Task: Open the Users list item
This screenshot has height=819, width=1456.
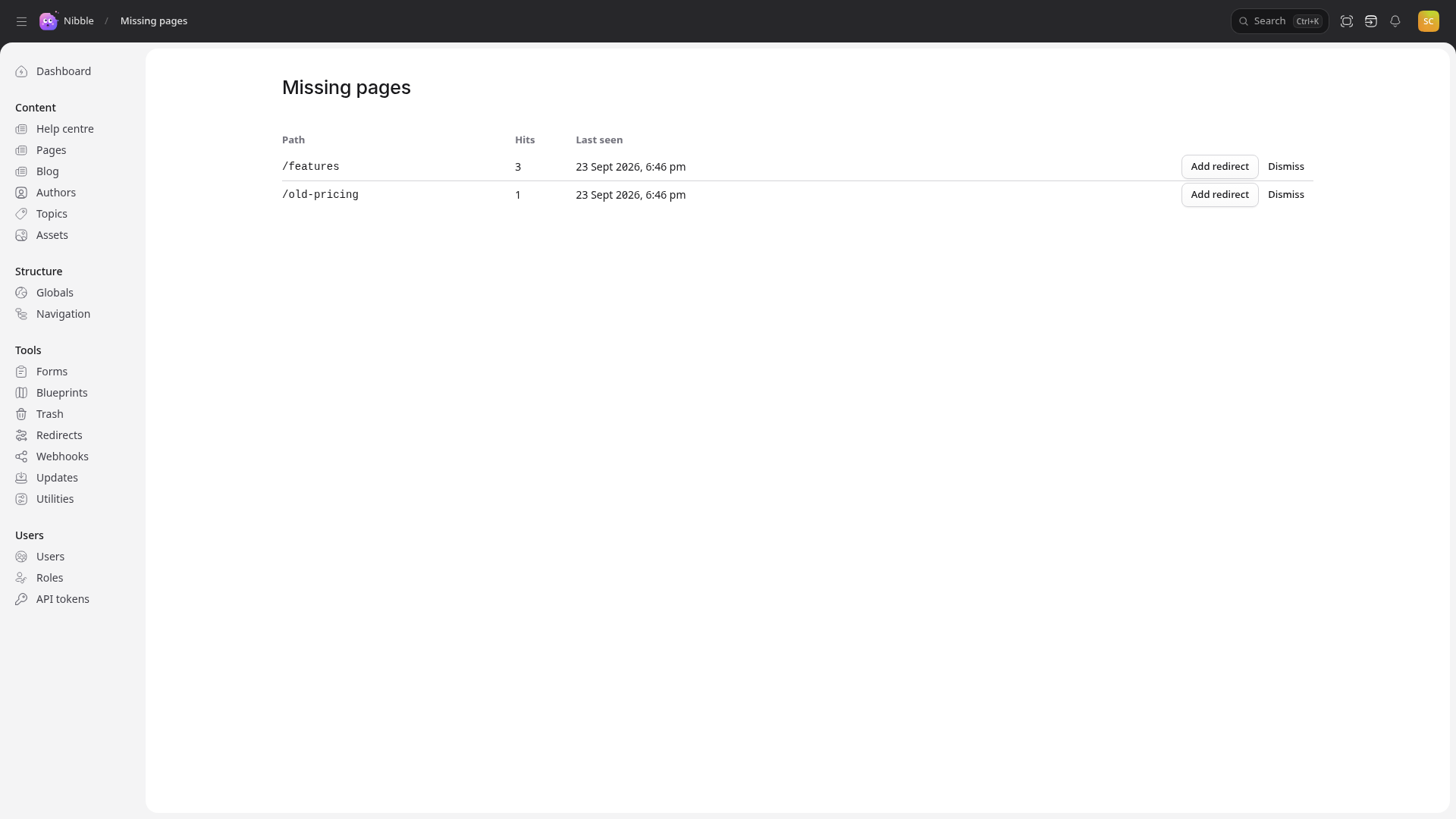Action: coord(50,557)
